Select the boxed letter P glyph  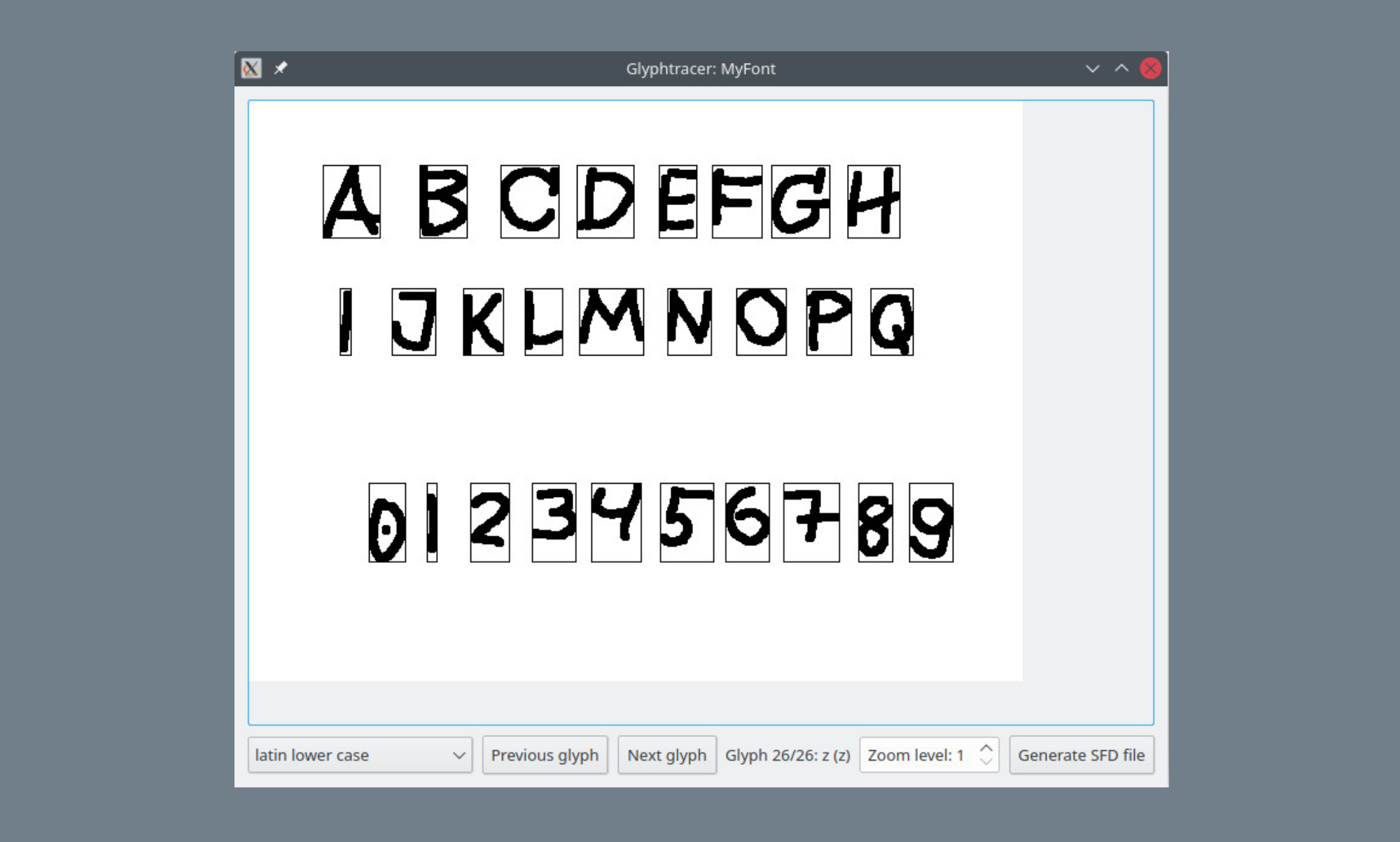click(x=829, y=322)
